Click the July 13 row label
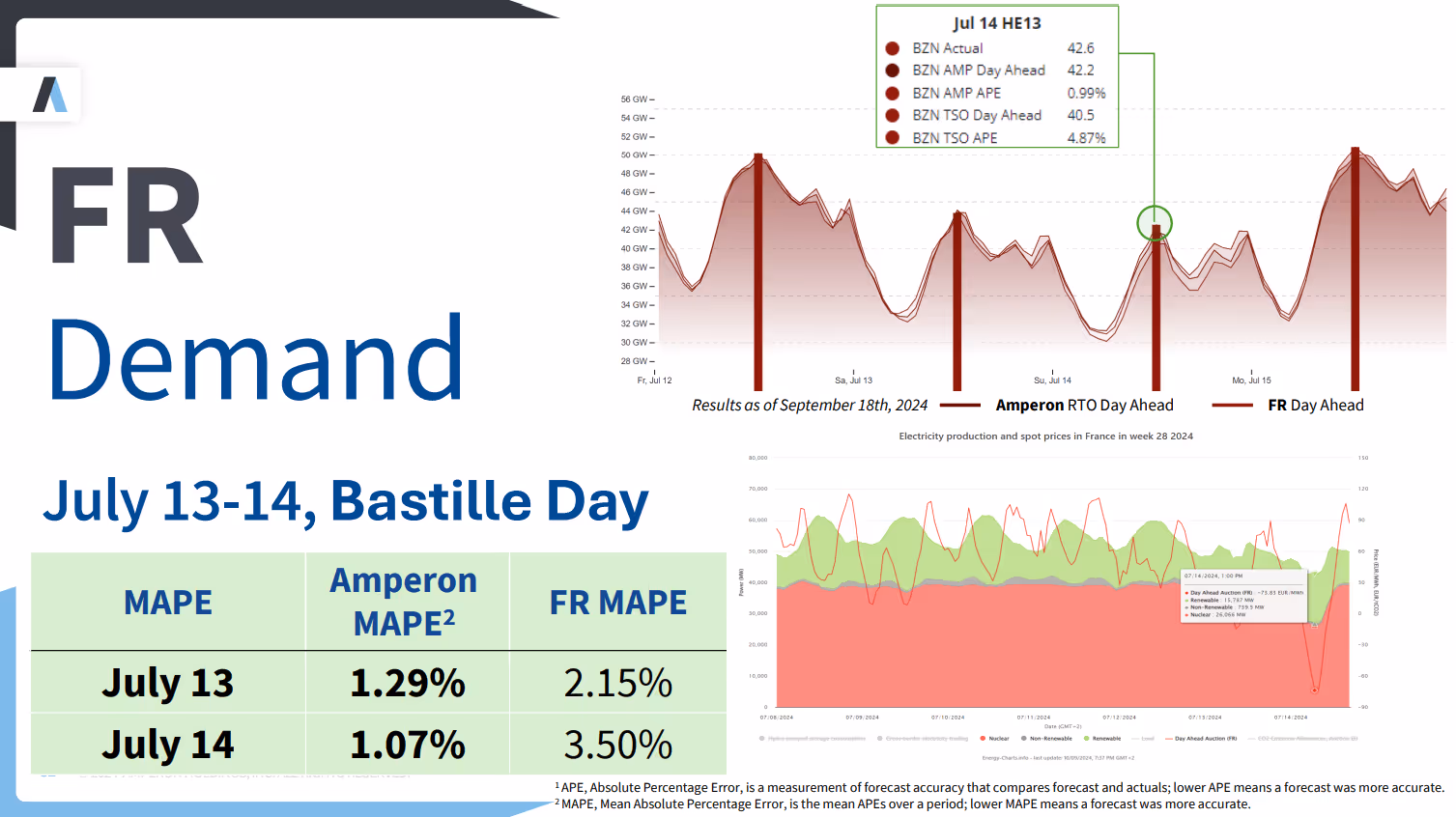The height and width of the screenshot is (817, 1456). (168, 684)
